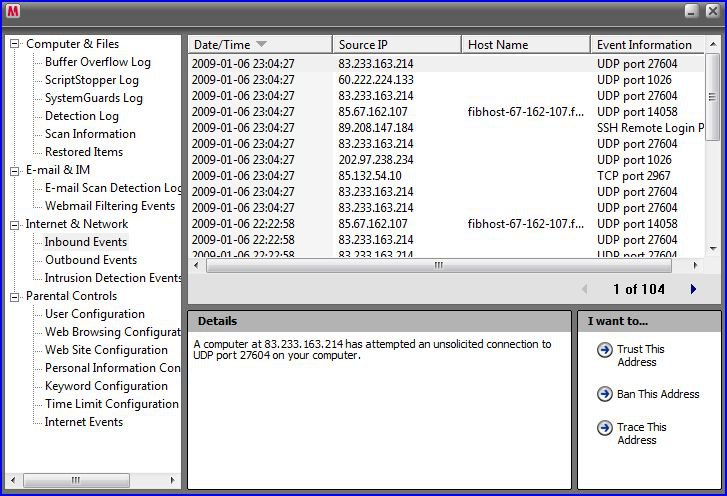Sort by Host Name column header

(526, 45)
